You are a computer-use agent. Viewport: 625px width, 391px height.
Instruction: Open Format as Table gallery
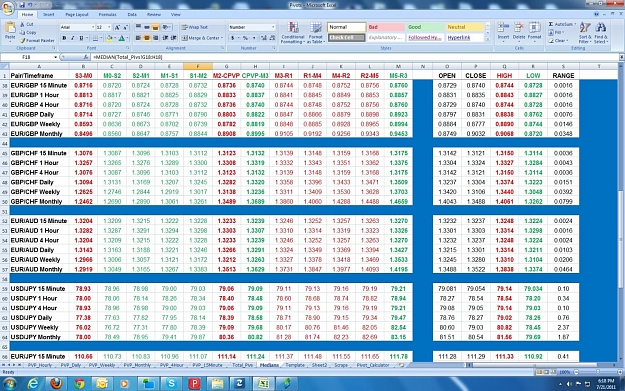pos(316,33)
